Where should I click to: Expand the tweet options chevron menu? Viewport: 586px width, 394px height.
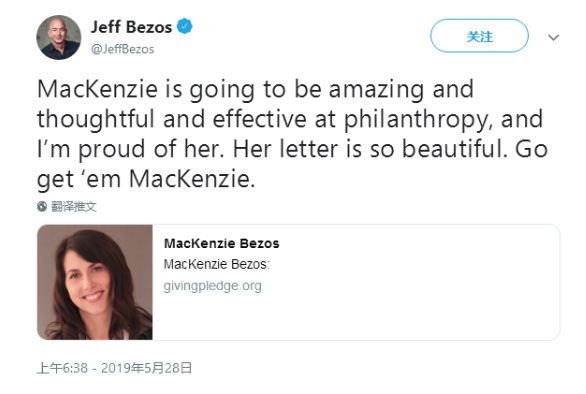pyautogui.click(x=553, y=37)
